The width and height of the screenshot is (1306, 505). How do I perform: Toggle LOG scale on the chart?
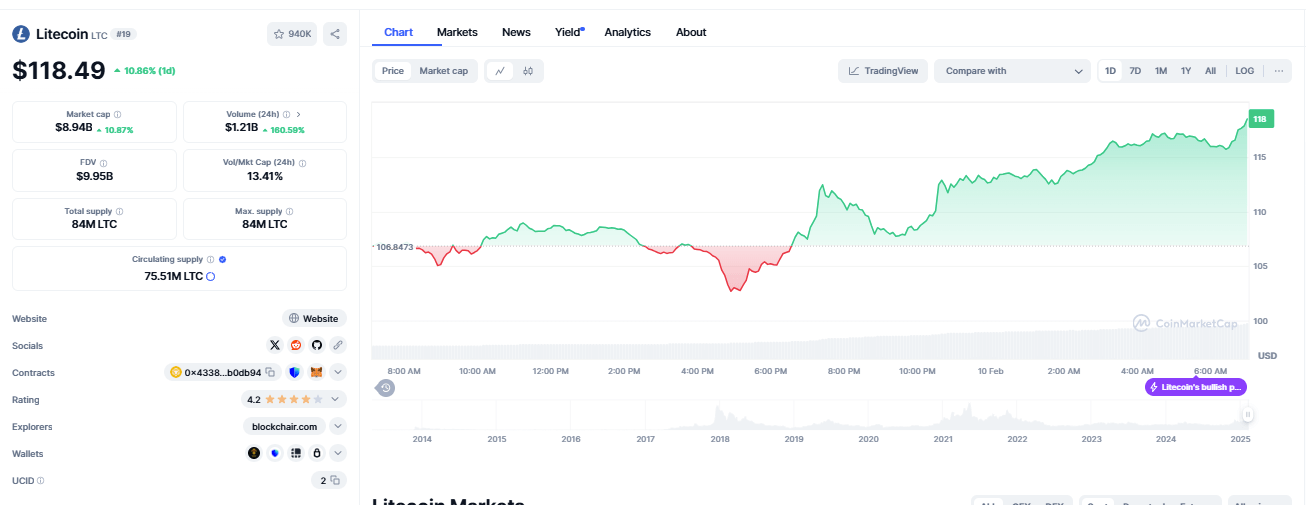(x=1244, y=71)
